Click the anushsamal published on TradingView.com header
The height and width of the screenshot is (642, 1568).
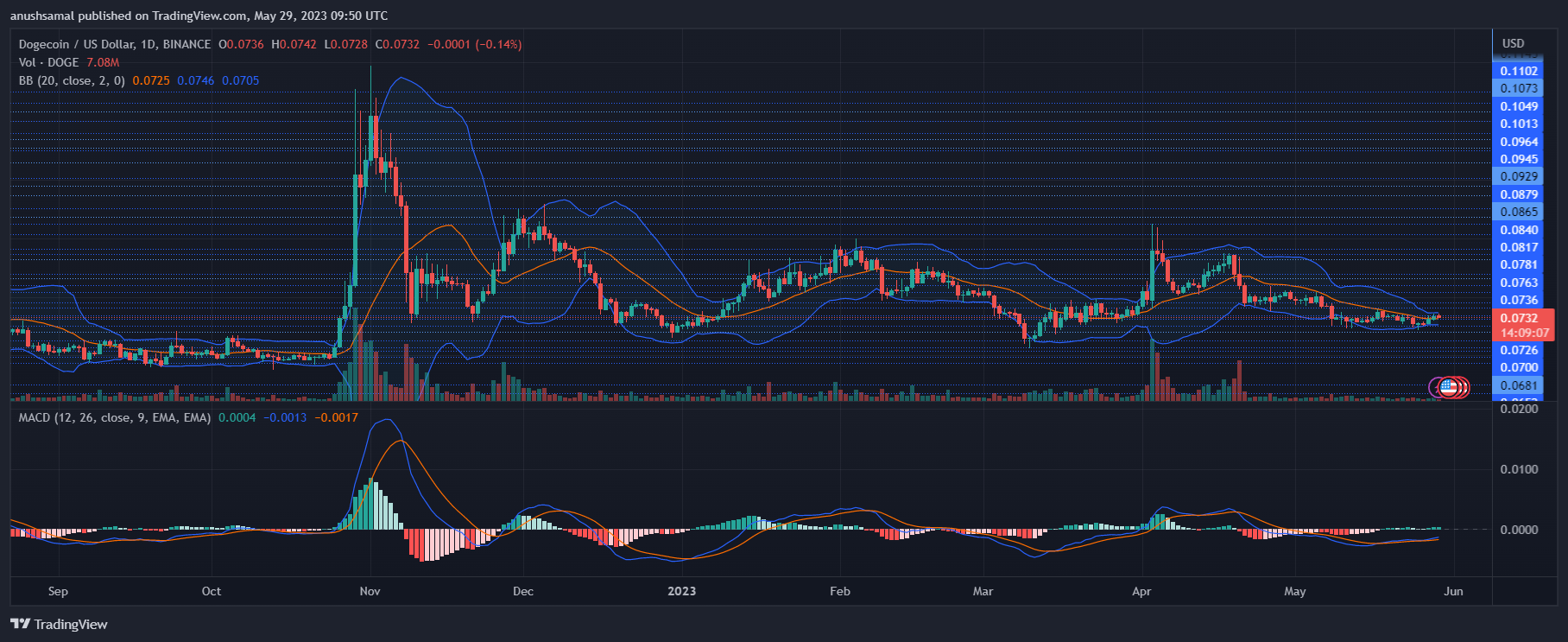pos(199,16)
